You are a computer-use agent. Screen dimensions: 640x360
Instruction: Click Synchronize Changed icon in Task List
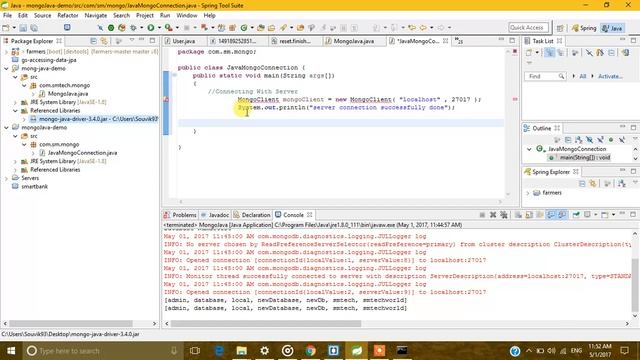point(625,53)
